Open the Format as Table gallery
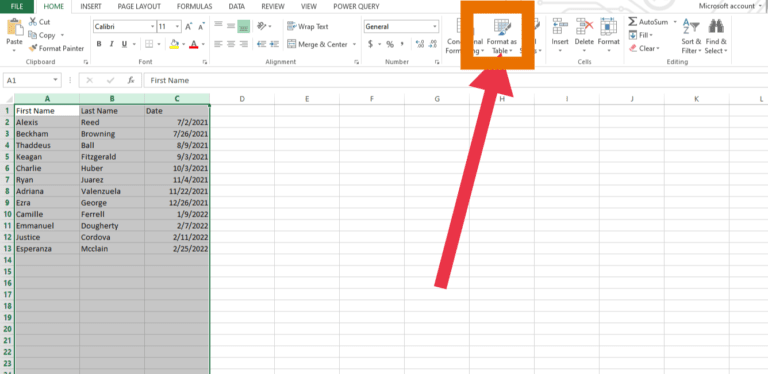Screen dimensions: 768x374 (502, 36)
